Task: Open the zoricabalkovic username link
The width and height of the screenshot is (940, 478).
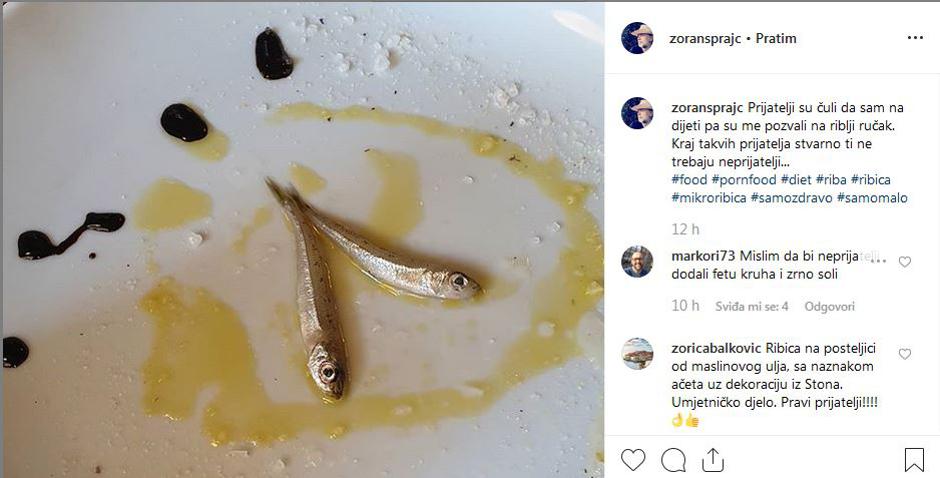Action: point(716,348)
